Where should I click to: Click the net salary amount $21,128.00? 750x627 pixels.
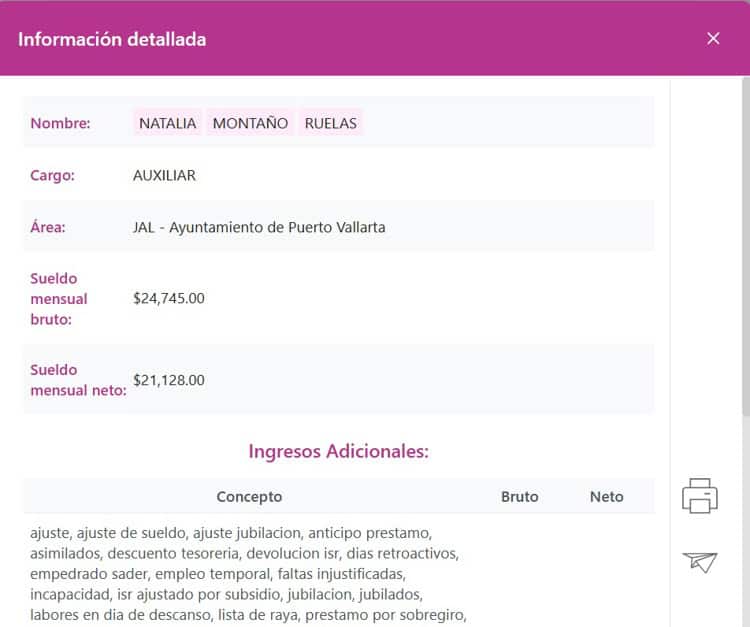(x=168, y=380)
